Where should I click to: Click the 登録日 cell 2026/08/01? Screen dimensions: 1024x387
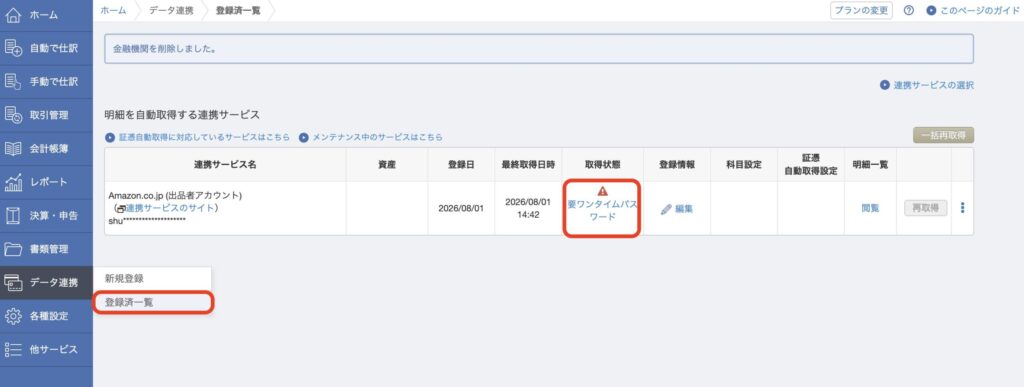coord(461,209)
